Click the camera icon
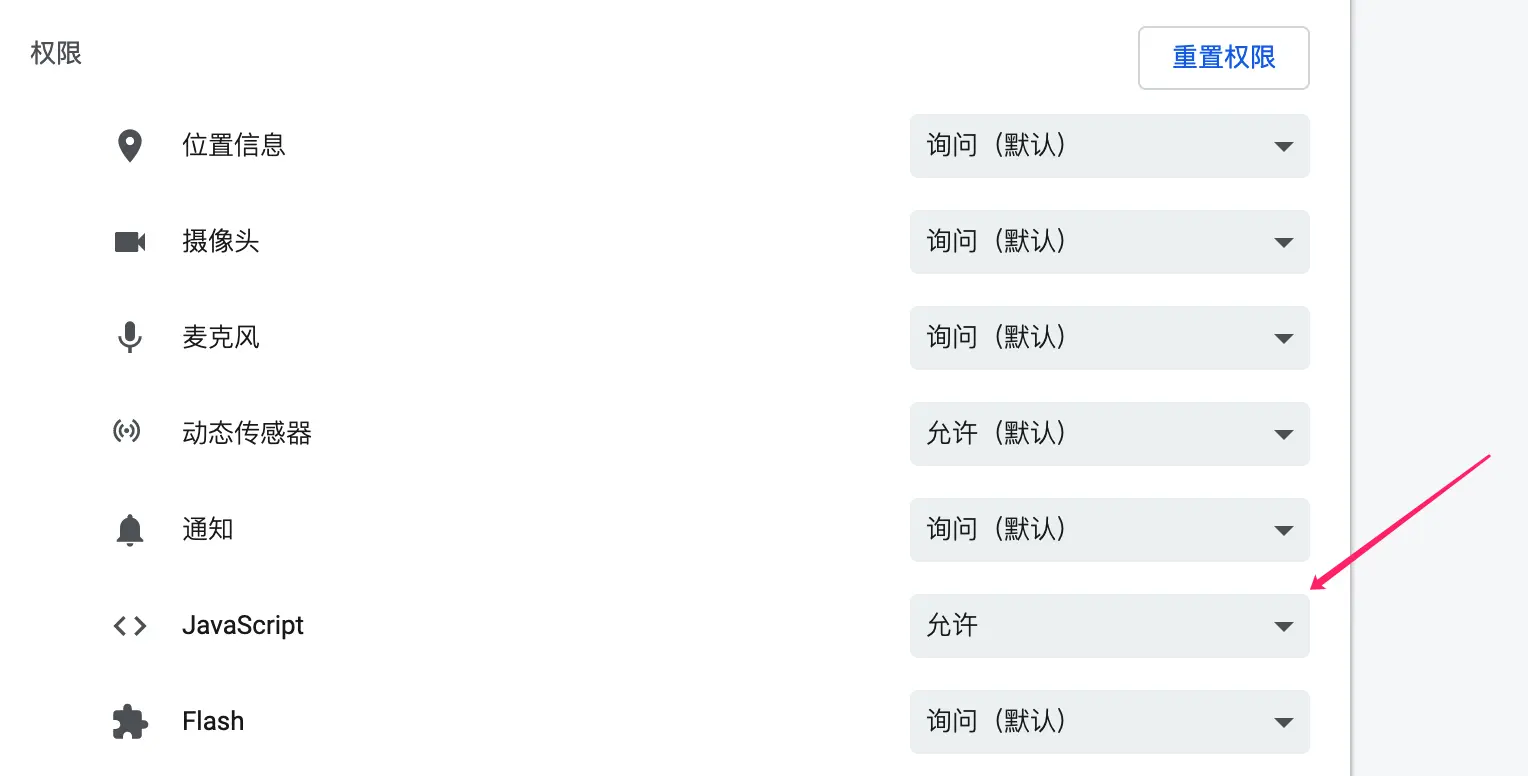Viewport: 1528px width, 776px height. coord(130,242)
